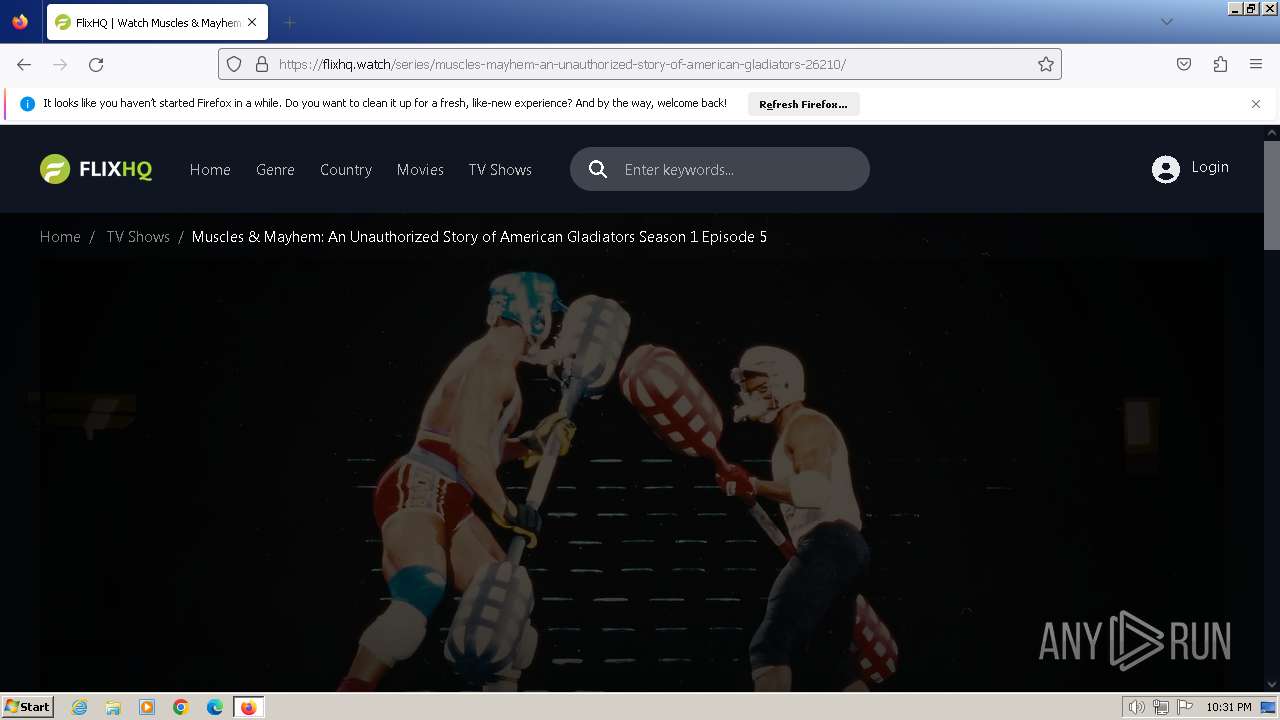Reload the page with the refresh icon

(96, 64)
